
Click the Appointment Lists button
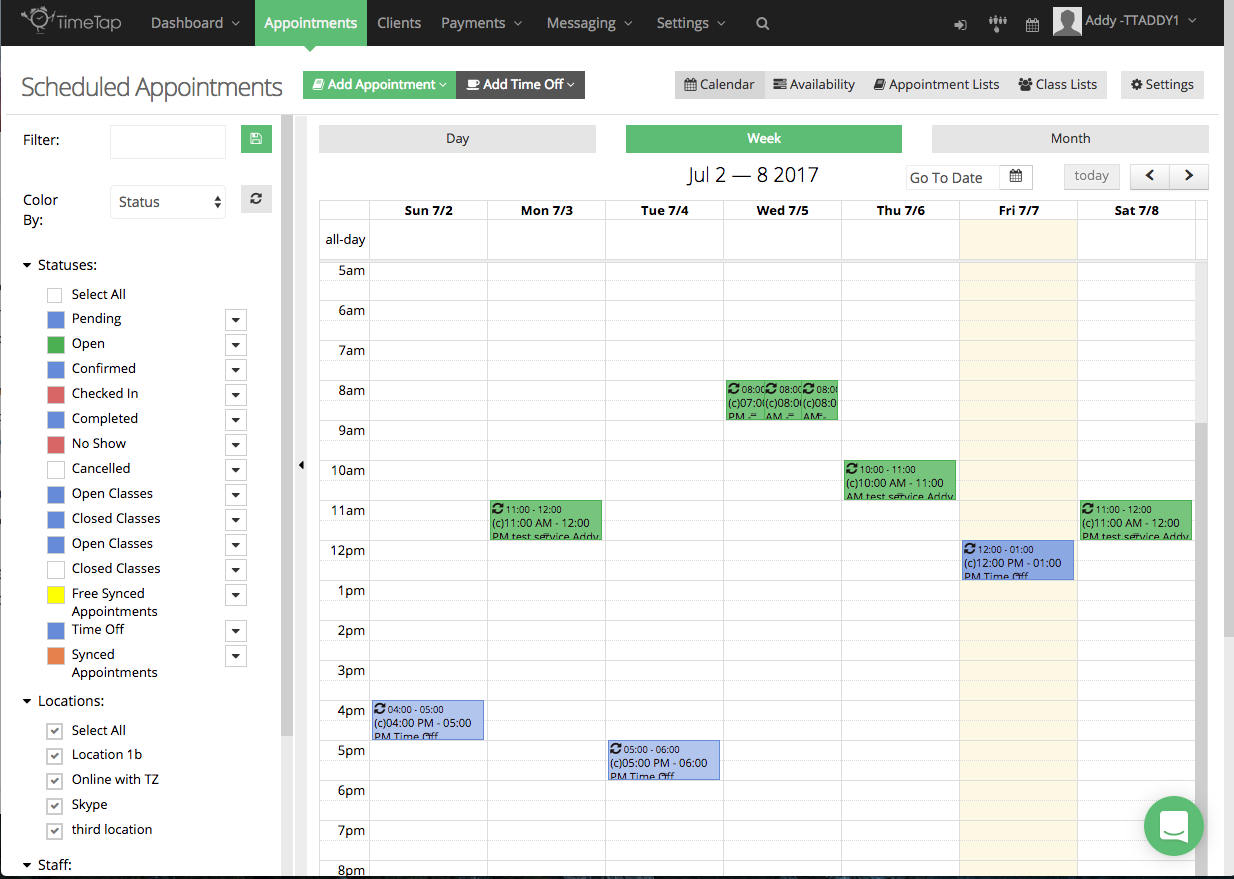click(x=936, y=85)
